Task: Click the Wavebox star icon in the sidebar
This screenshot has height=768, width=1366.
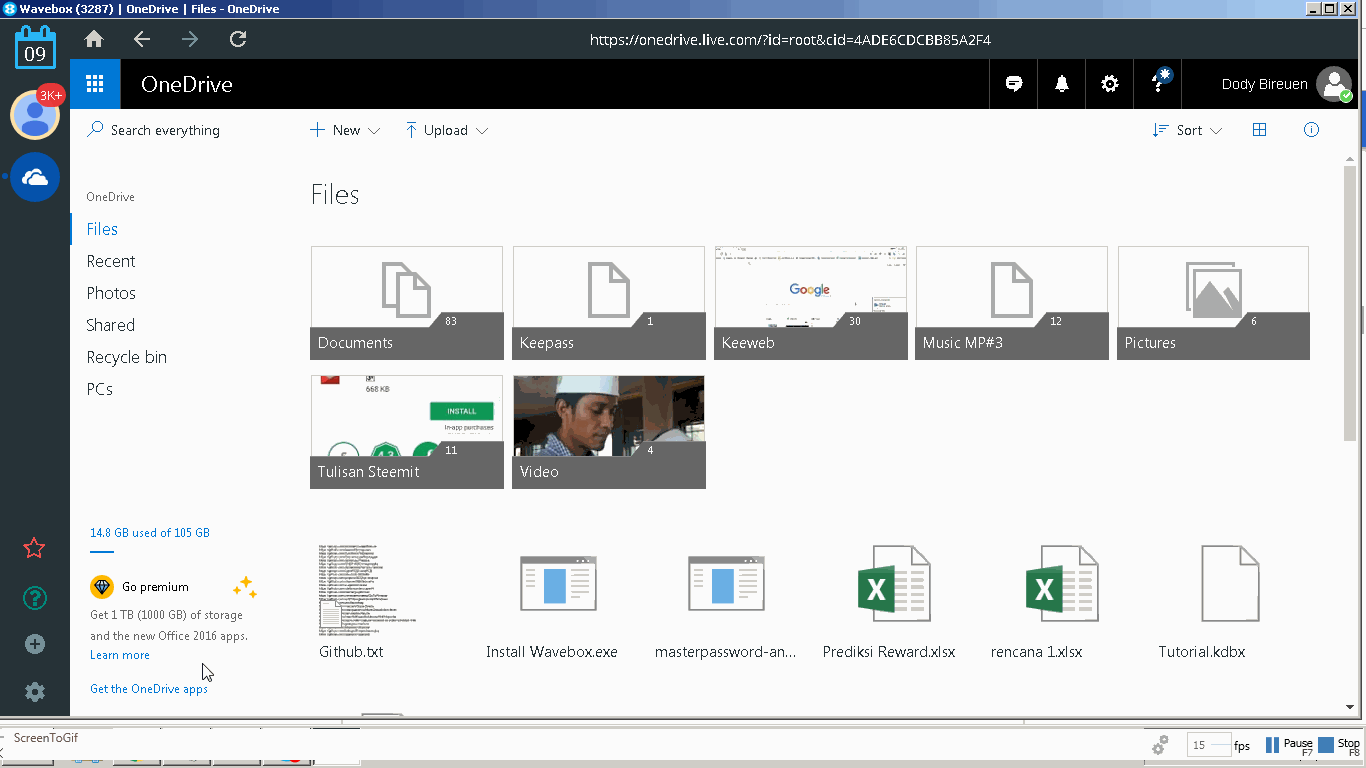Action: click(x=34, y=548)
